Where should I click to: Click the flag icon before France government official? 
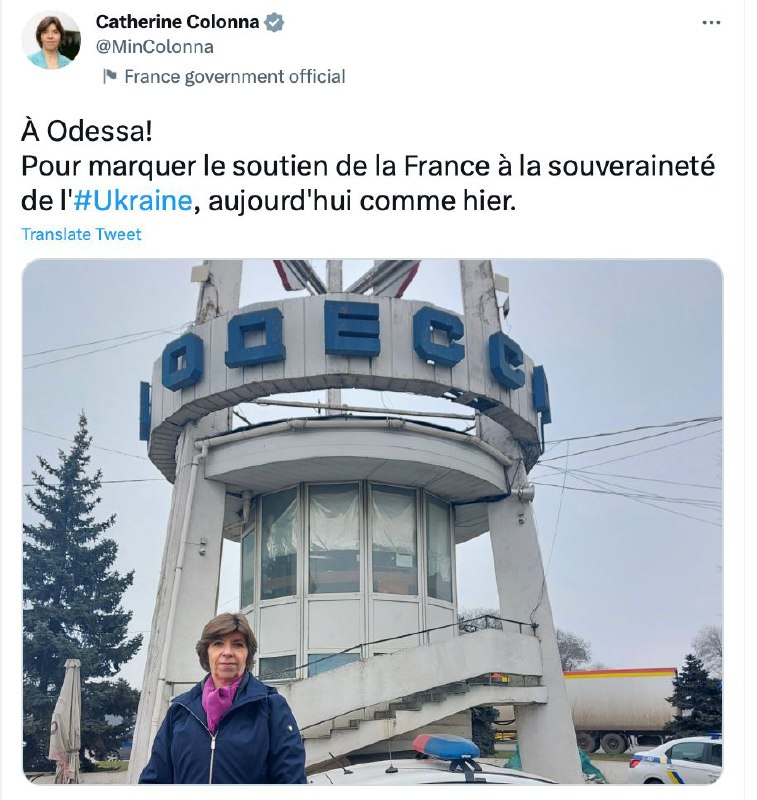point(110,77)
